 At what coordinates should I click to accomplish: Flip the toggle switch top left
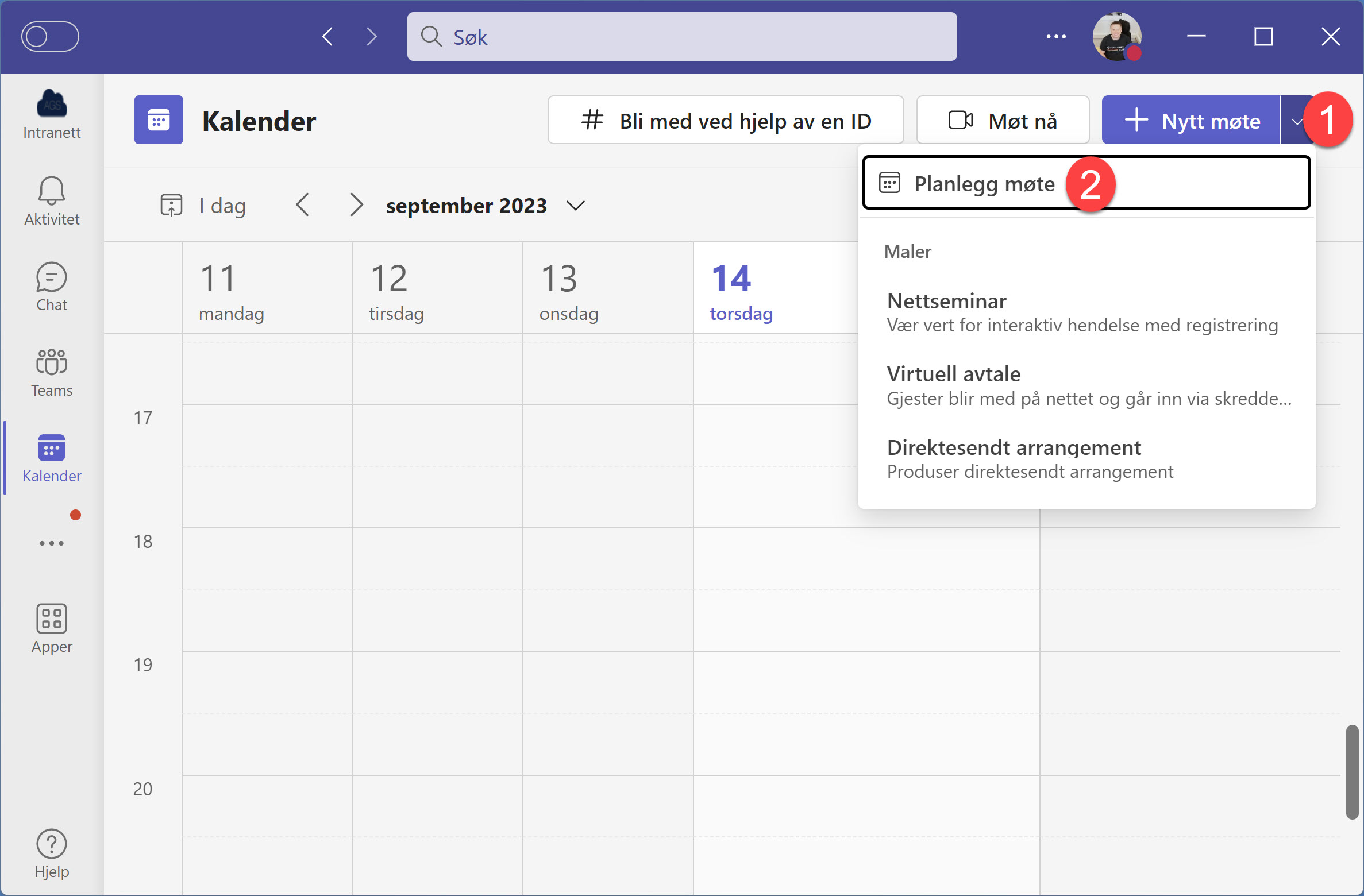pos(51,36)
